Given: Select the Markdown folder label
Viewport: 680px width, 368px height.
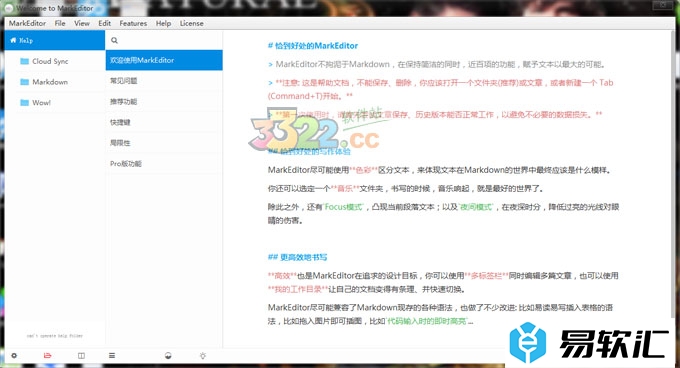Looking at the screenshot, I should pyautogui.click(x=50, y=82).
